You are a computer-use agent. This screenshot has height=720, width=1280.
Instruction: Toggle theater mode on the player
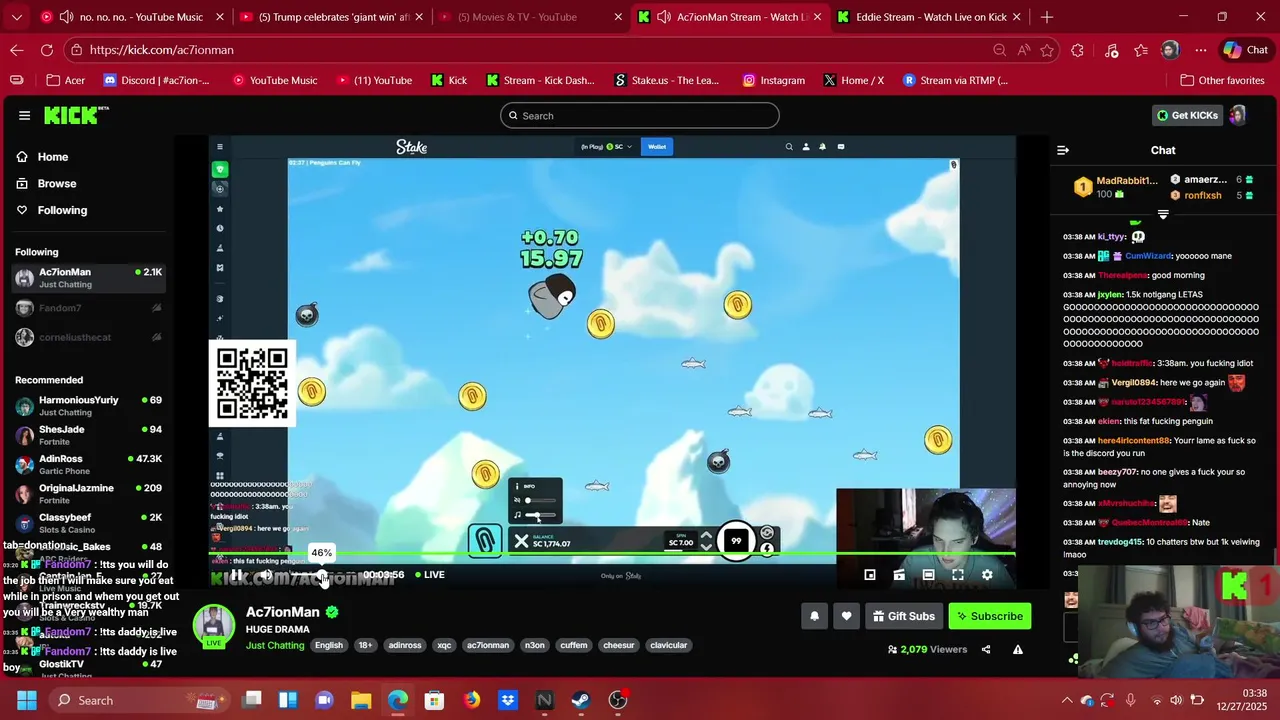(x=928, y=575)
